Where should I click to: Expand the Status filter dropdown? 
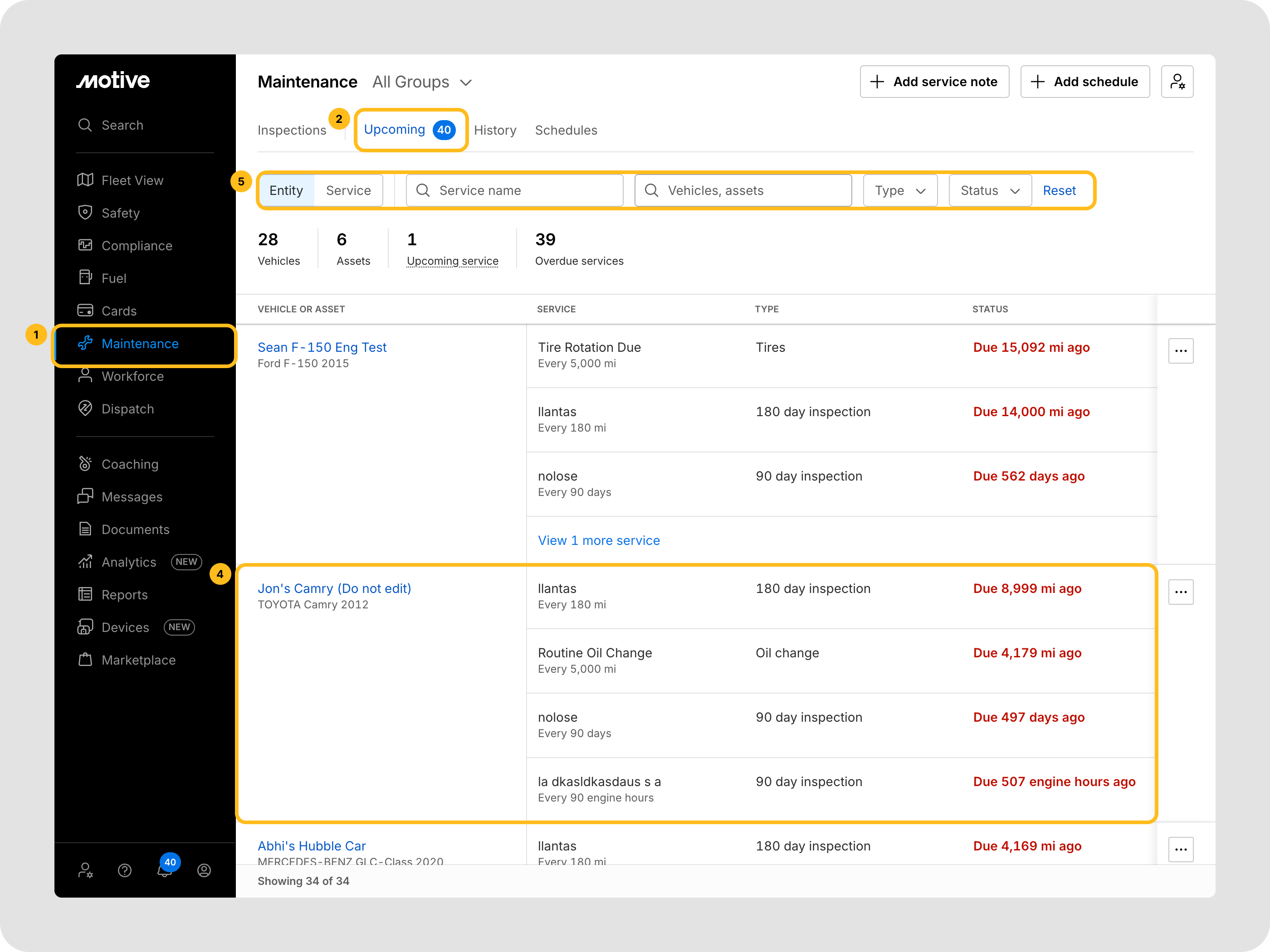(990, 190)
